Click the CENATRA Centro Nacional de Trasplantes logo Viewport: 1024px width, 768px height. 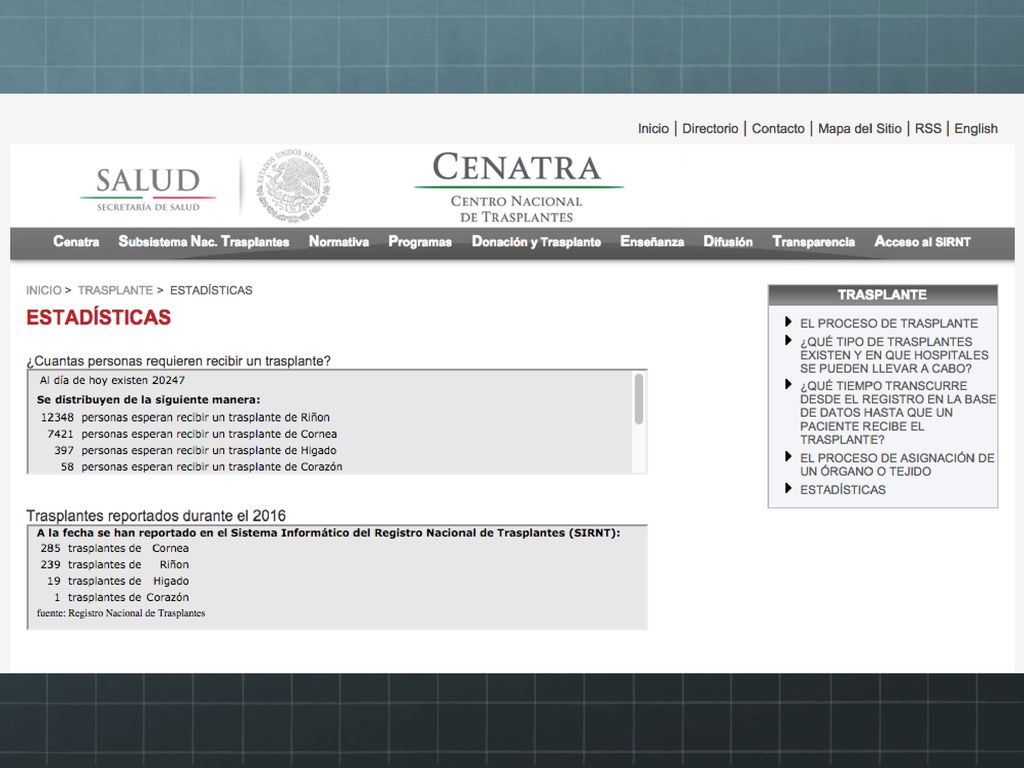(x=518, y=187)
